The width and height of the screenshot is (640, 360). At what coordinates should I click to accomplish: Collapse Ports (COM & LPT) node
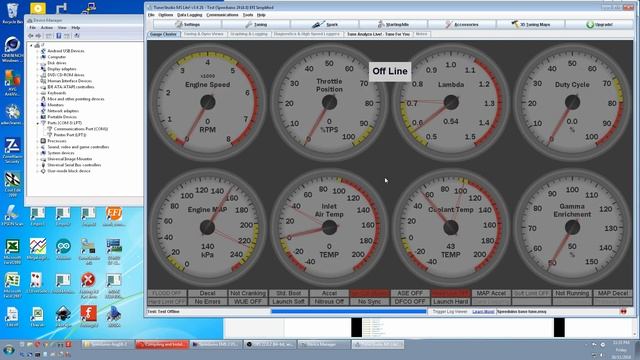(38, 123)
